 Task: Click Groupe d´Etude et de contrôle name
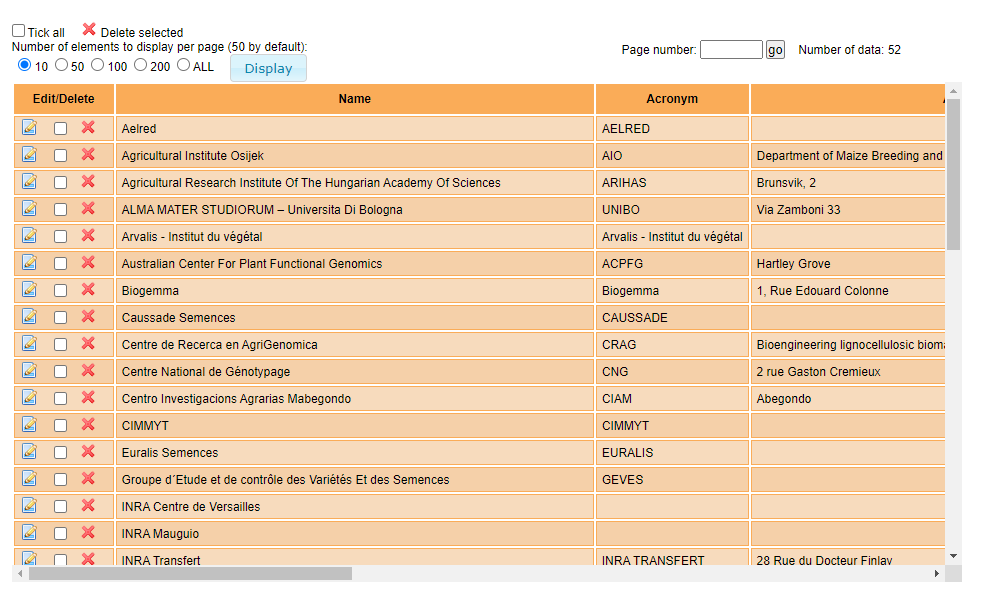286,479
